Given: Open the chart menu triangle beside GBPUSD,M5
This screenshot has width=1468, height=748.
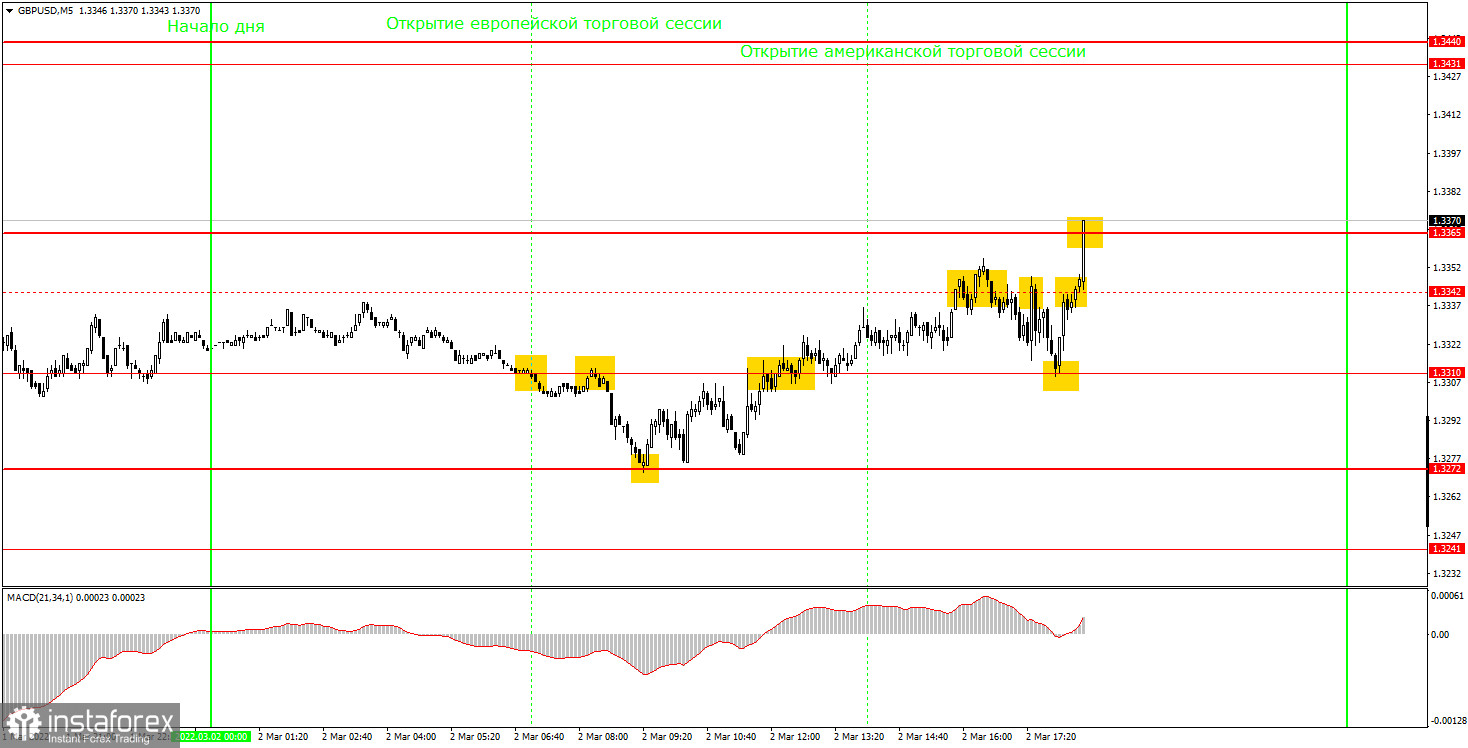Looking at the screenshot, I should pyautogui.click(x=9, y=10).
